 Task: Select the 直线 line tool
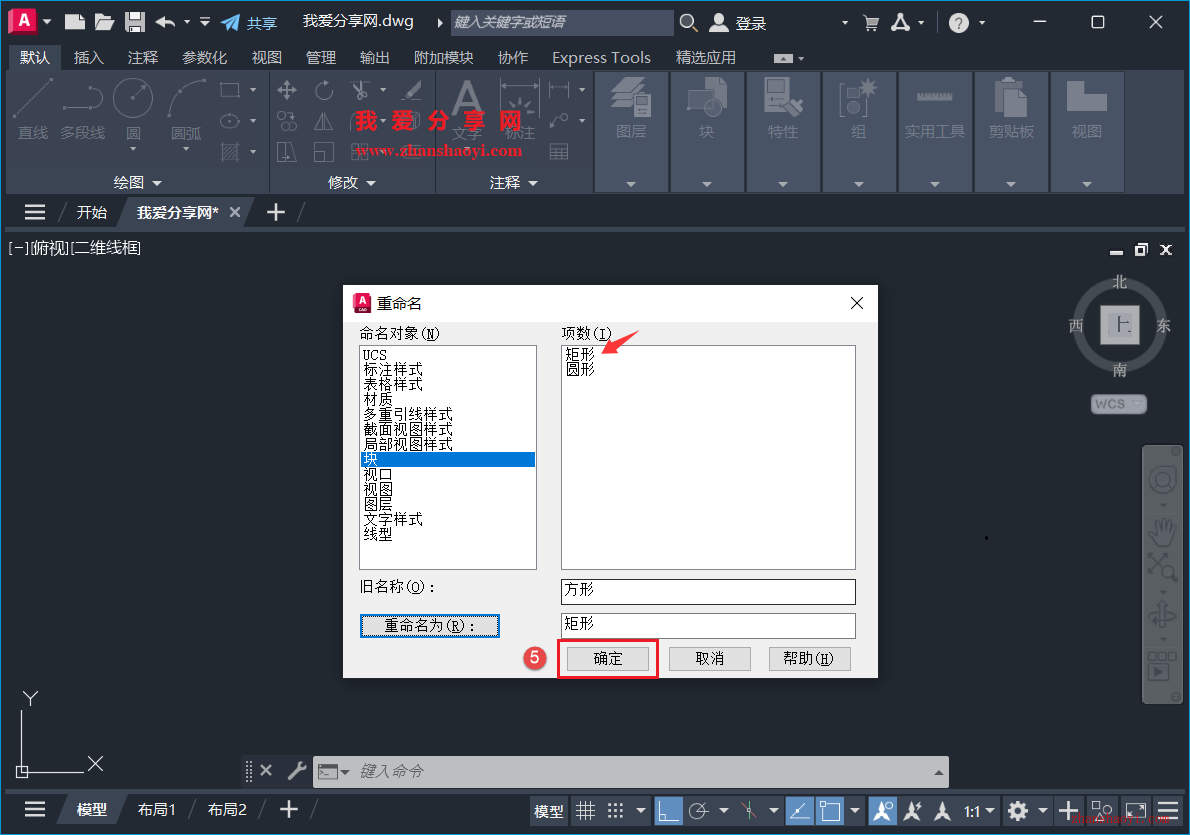(x=33, y=109)
